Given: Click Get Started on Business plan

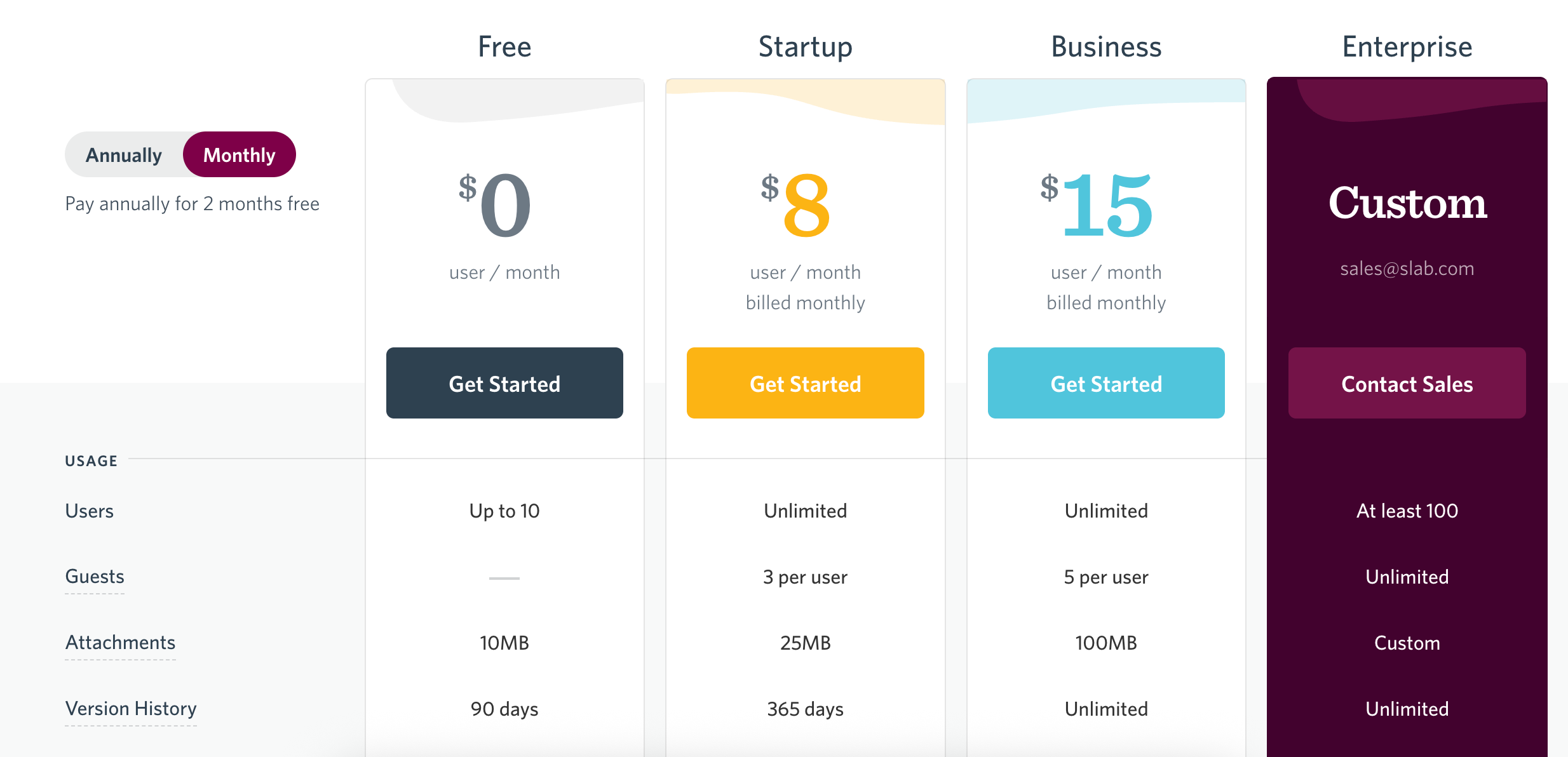Looking at the screenshot, I should click(1106, 383).
